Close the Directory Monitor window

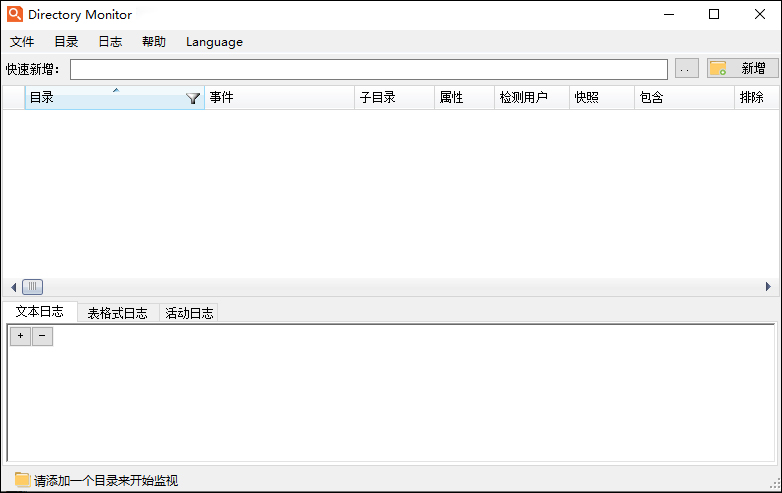pos(760,14)
